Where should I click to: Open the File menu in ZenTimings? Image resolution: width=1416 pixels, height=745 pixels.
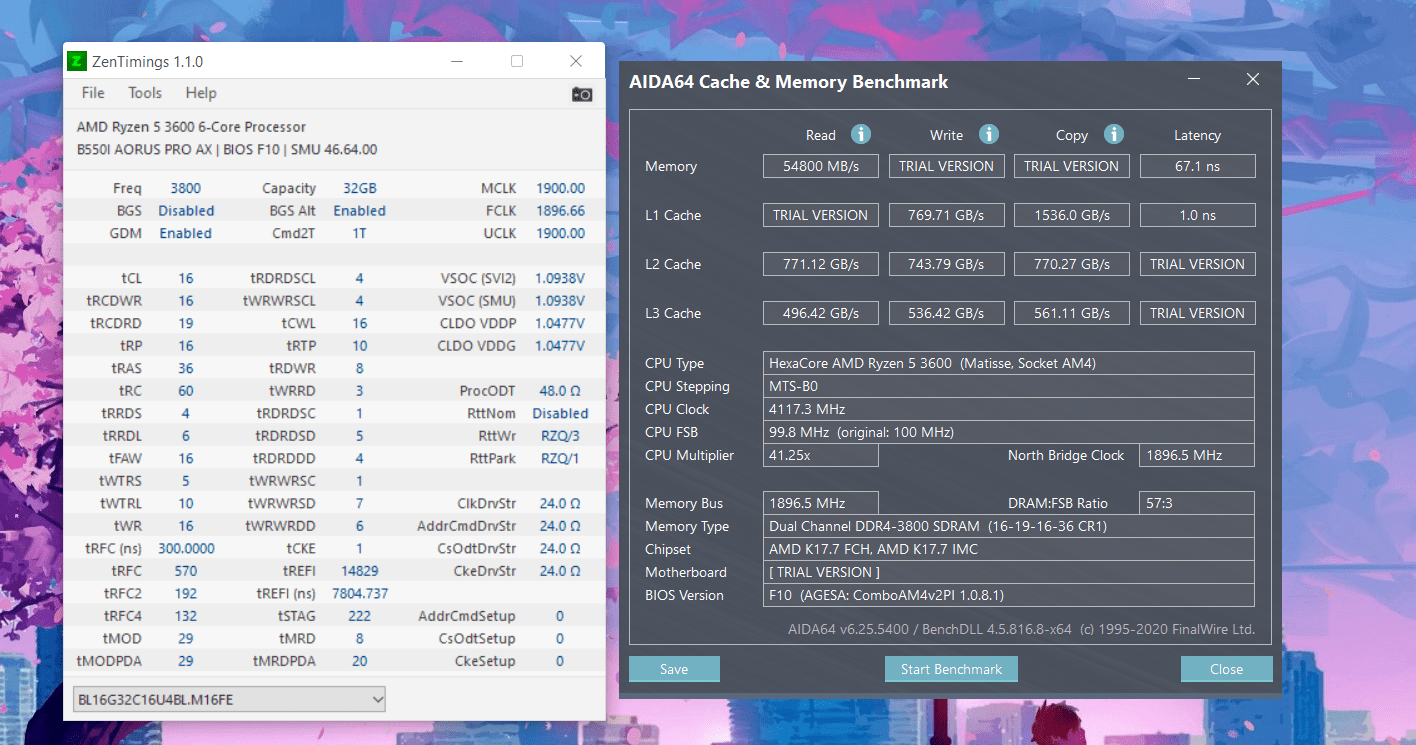pos(93,93)
